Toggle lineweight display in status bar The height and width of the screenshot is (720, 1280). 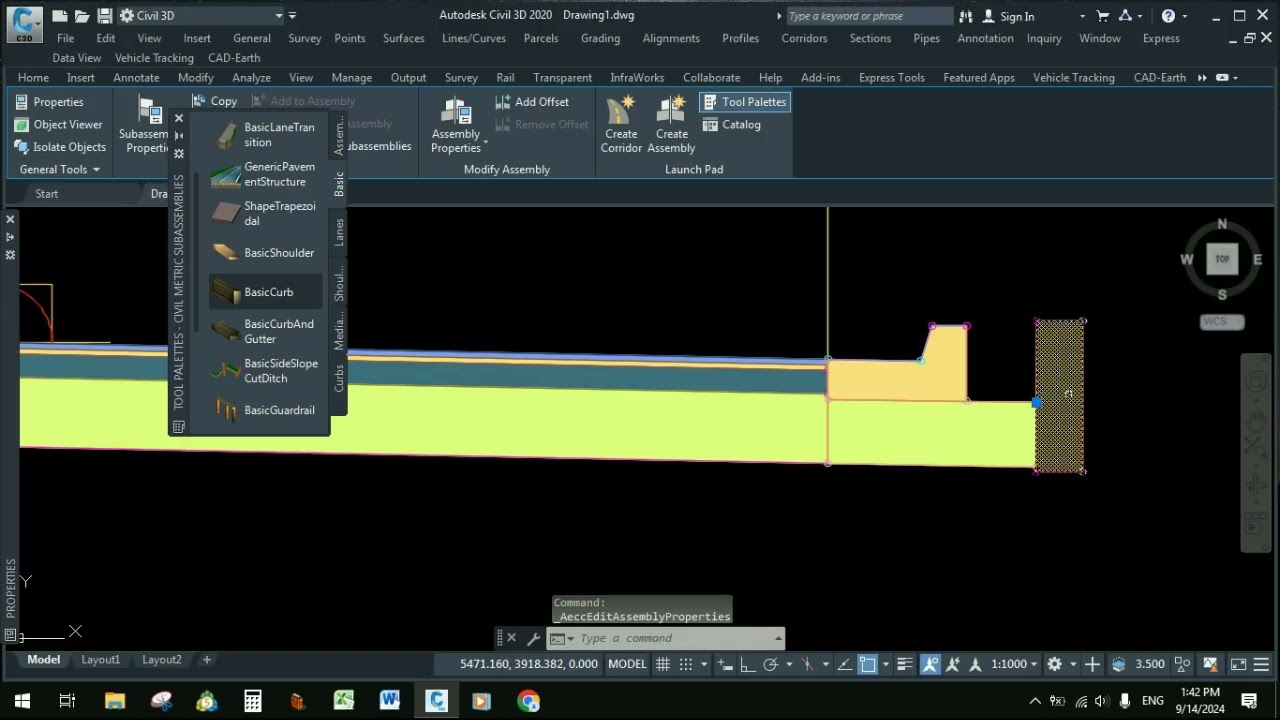point(905,664)
